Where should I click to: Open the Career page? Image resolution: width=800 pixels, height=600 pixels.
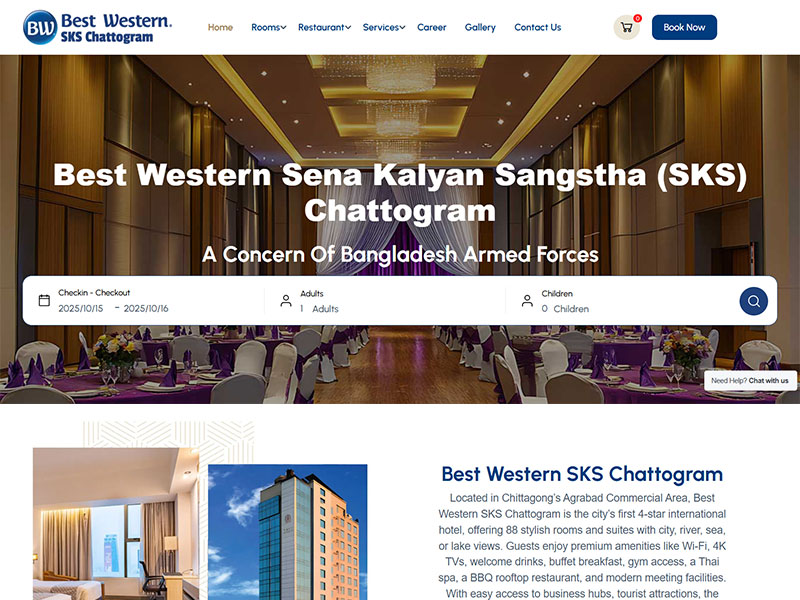[432, 28]
